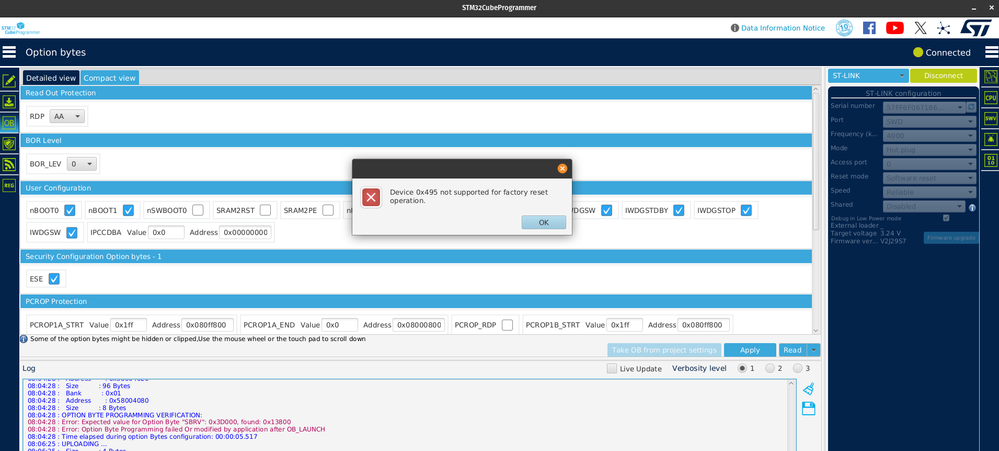This screenshot has height=451, width=999.
Task: Open Frequency 4000 dropdown
Action: point(930,135)
